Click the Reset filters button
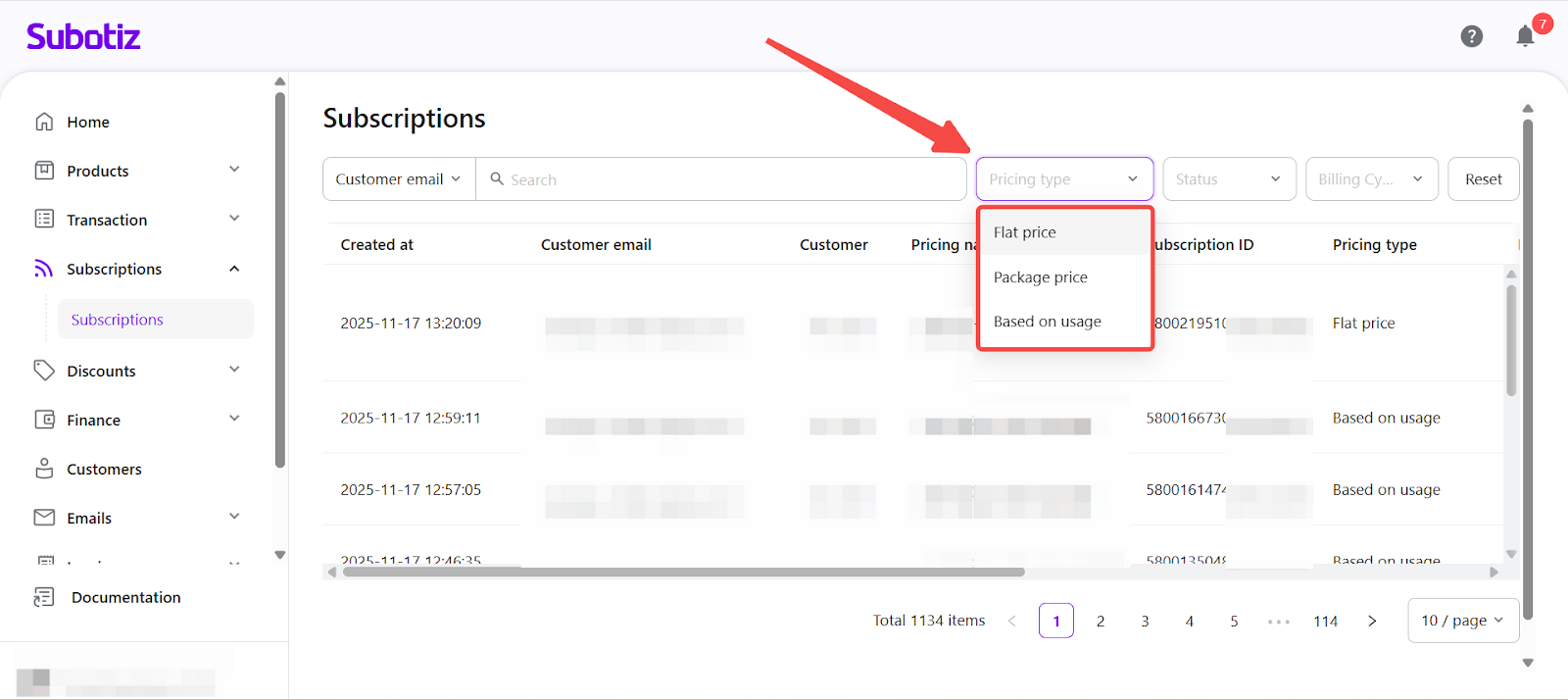1568x700 pixels. 1483,179
